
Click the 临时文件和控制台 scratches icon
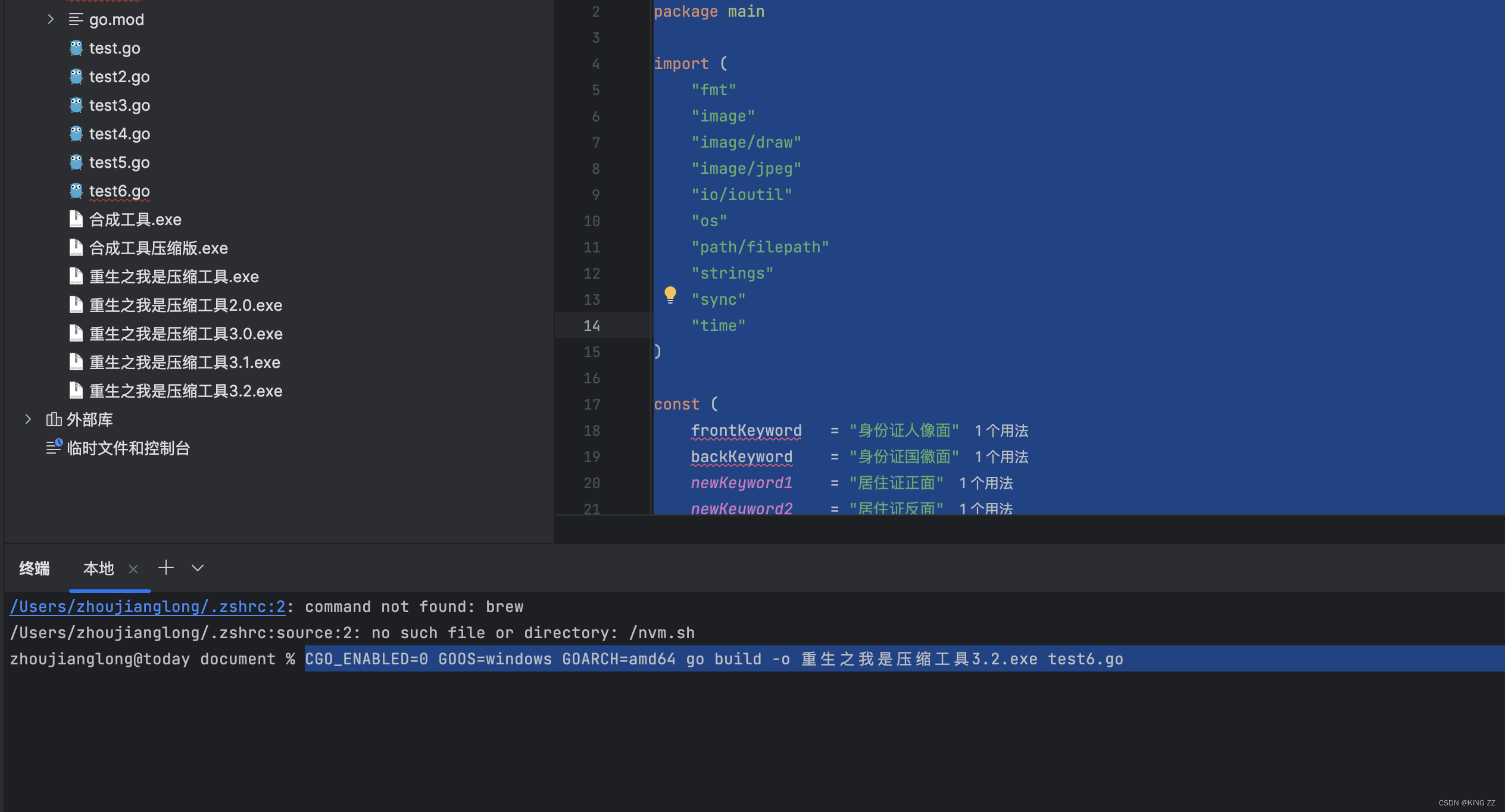click(x=54, y=447)
